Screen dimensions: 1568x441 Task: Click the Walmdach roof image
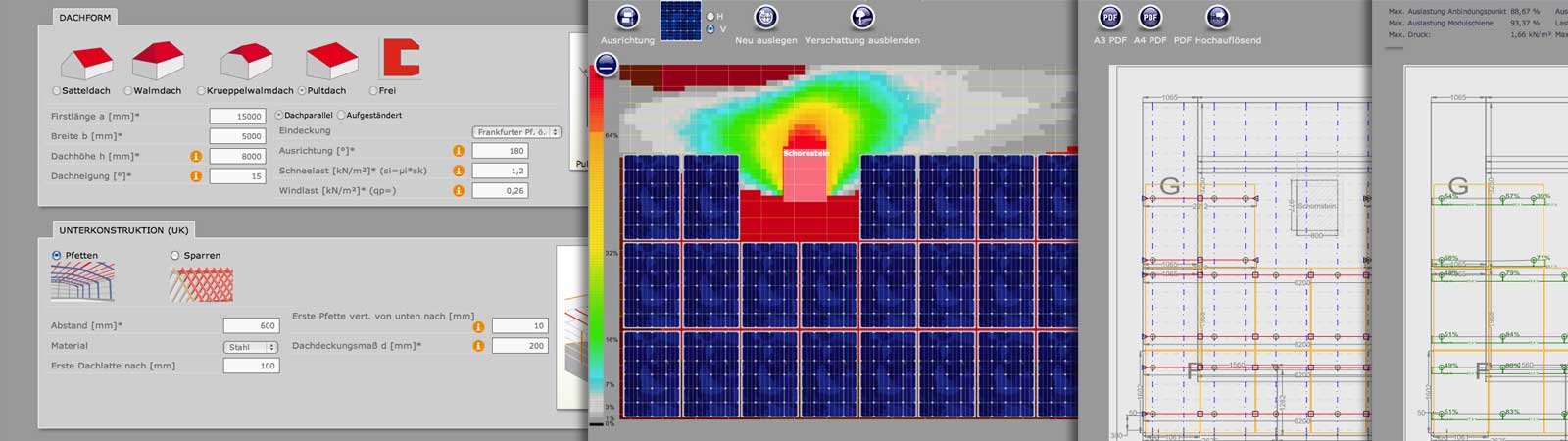(158, 62)
